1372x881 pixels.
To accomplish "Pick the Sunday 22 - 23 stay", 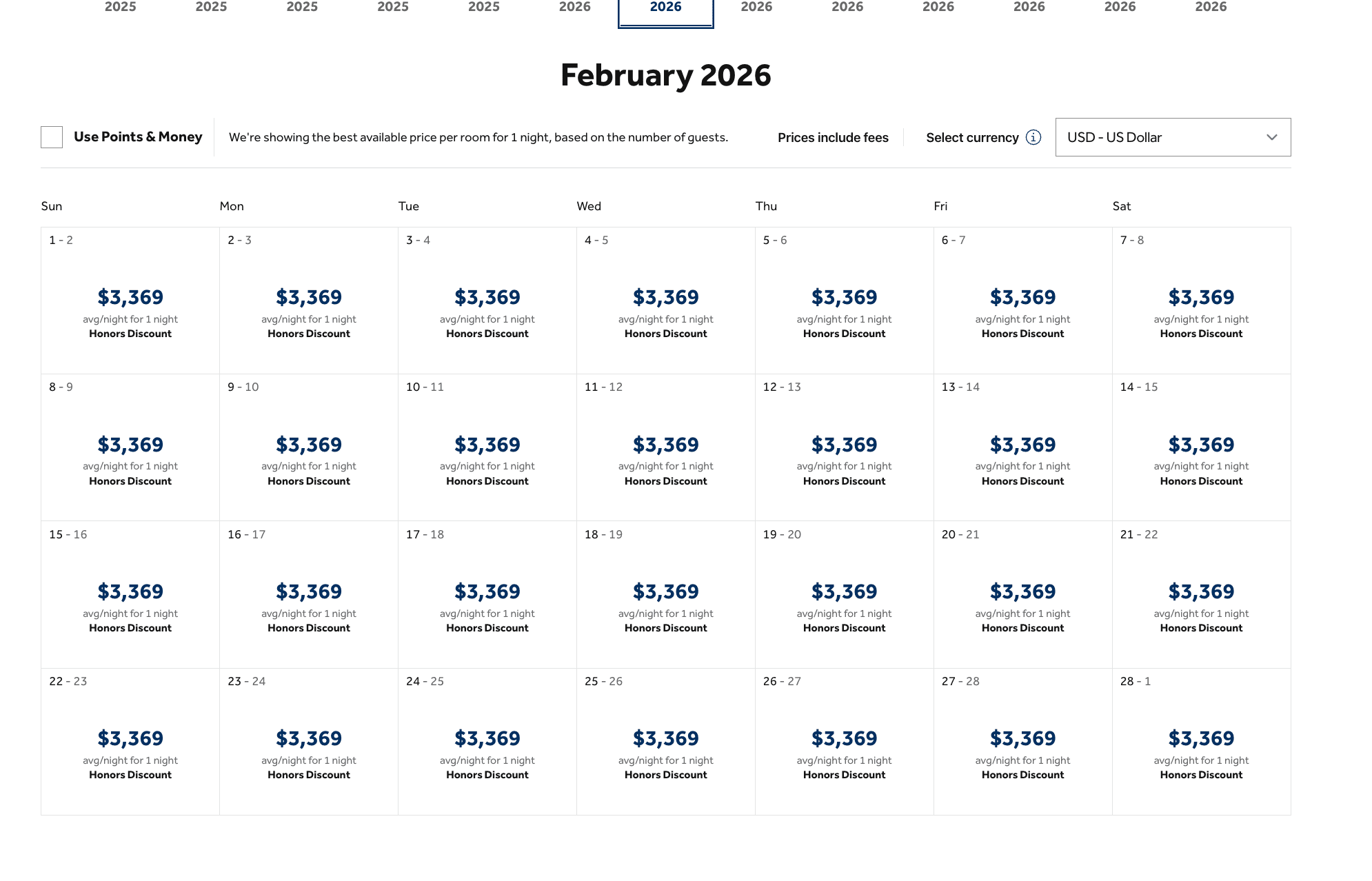I will tap(130, 742).
